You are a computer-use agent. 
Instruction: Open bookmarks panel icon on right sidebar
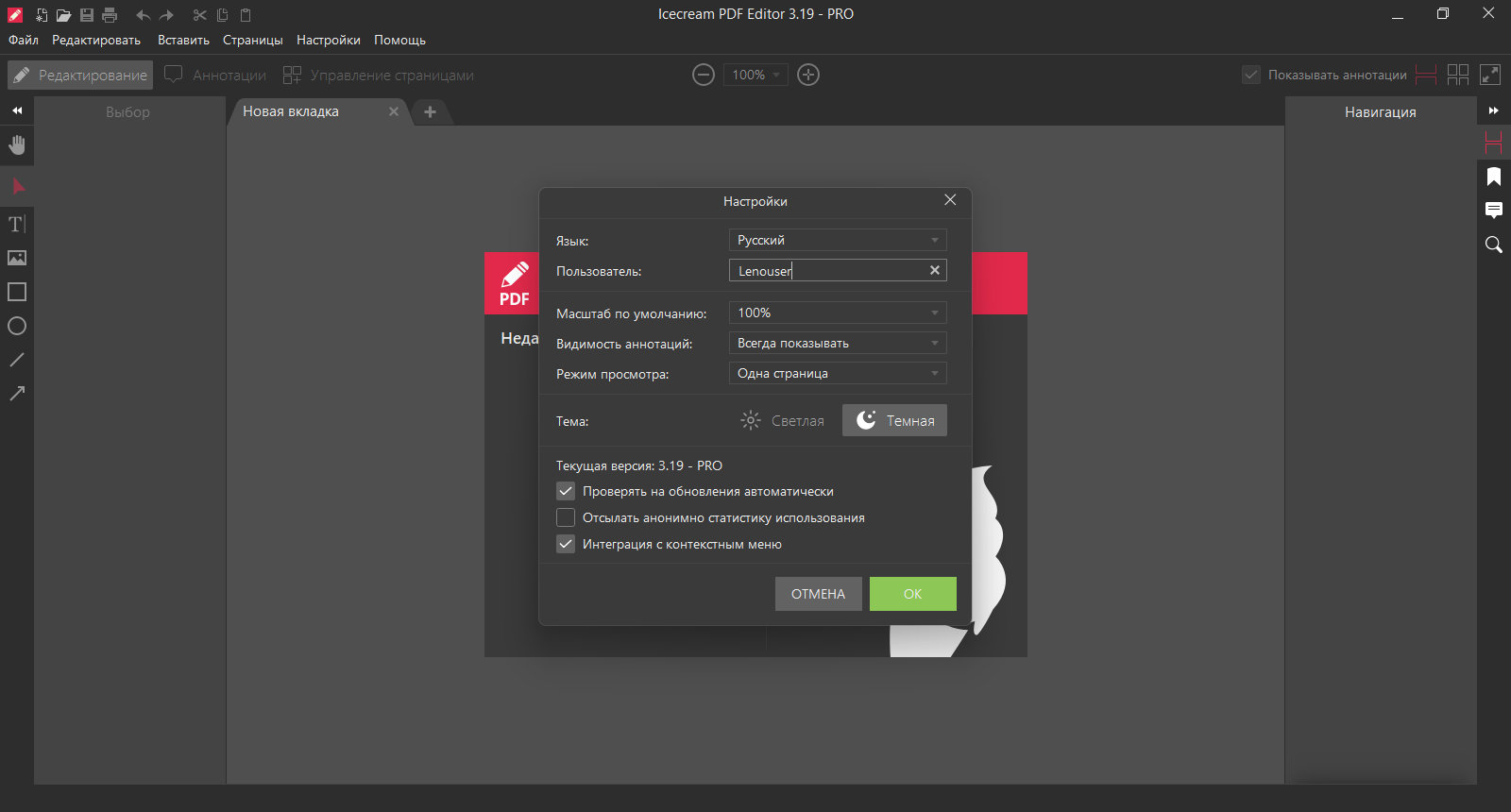click(1494, 177)
